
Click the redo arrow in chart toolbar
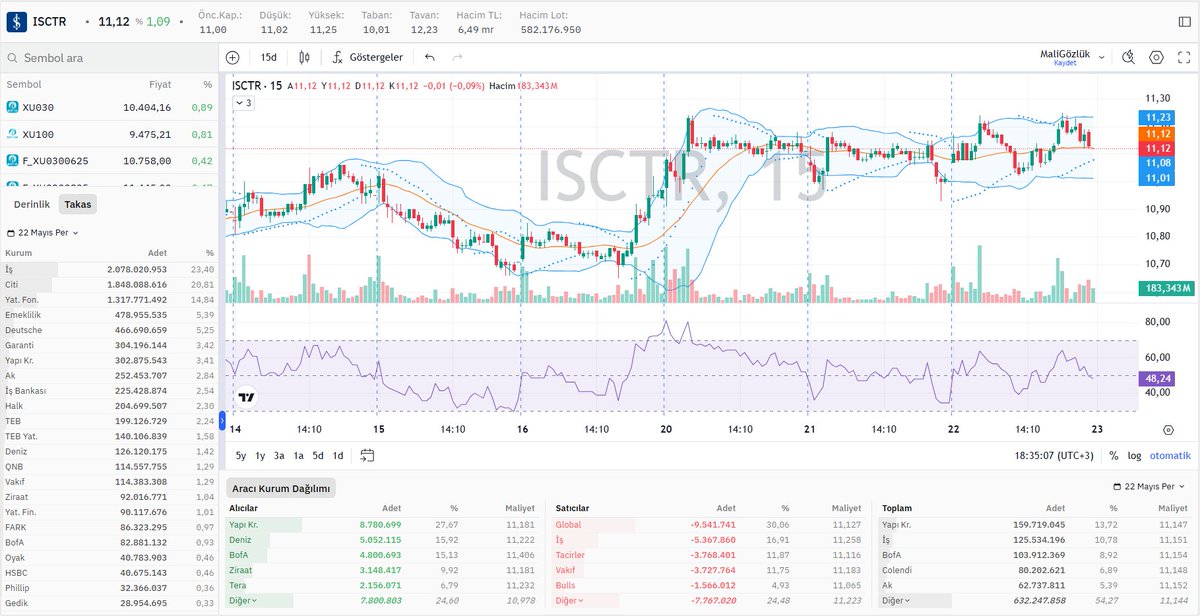[457, 57]
